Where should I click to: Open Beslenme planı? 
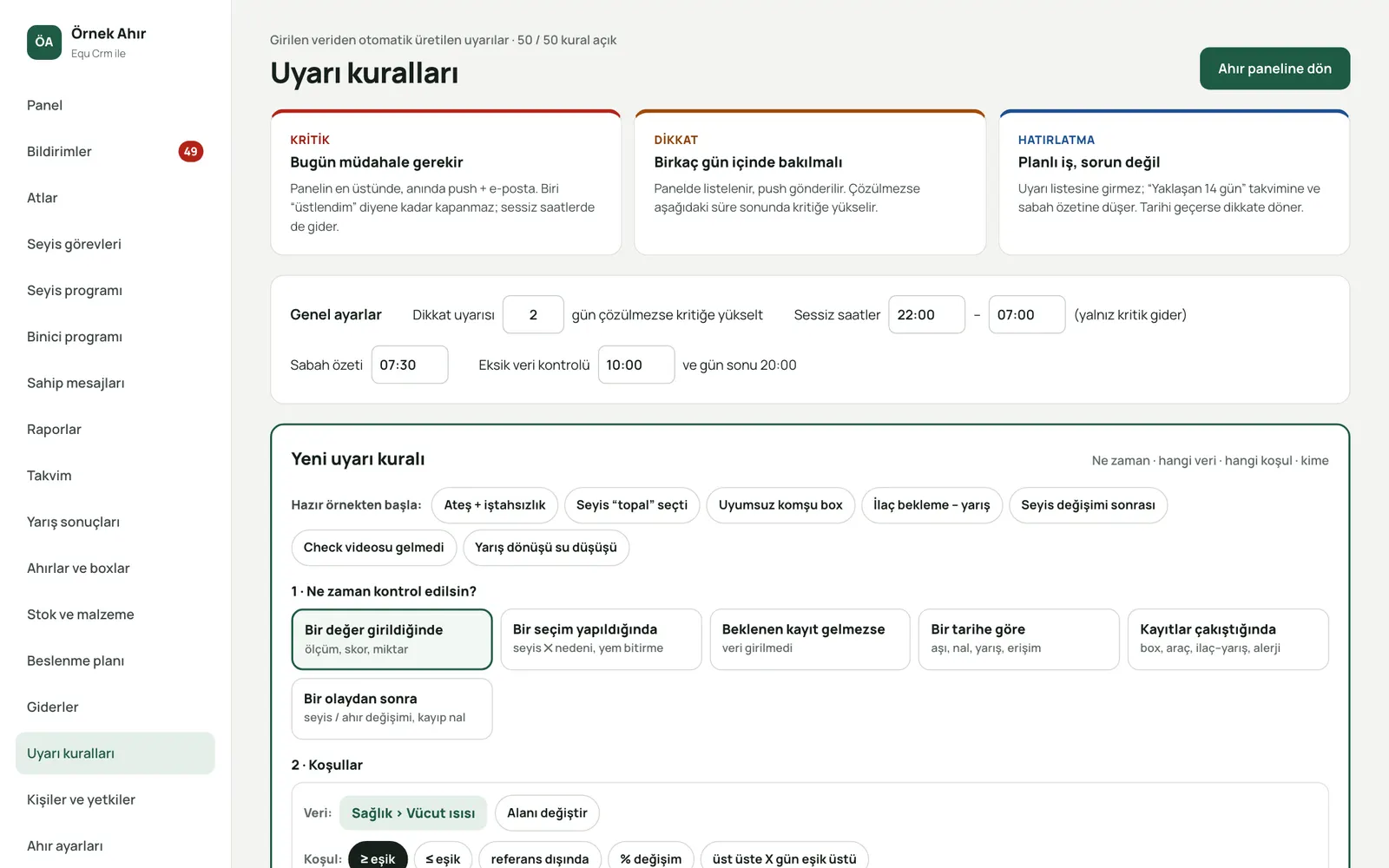(x=115, y=661)
